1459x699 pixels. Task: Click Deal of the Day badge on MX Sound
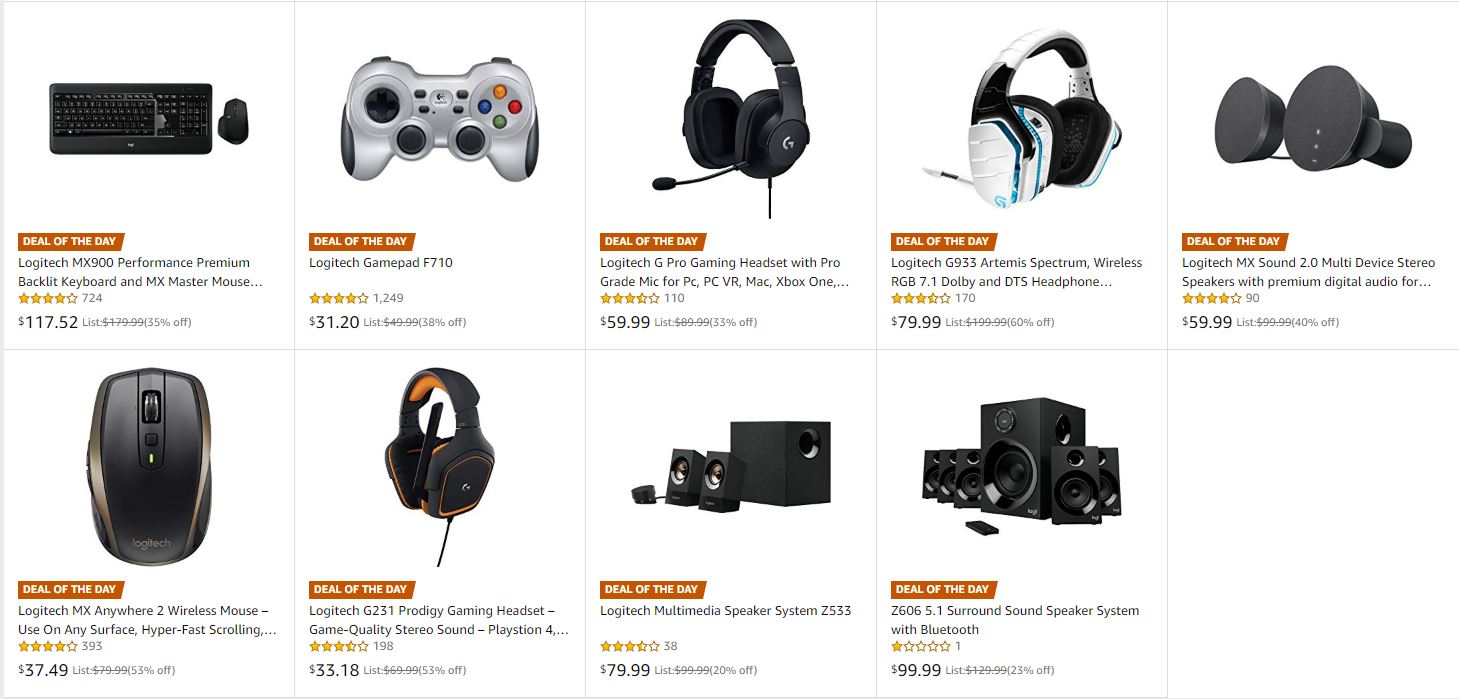tap(1234, 241)
